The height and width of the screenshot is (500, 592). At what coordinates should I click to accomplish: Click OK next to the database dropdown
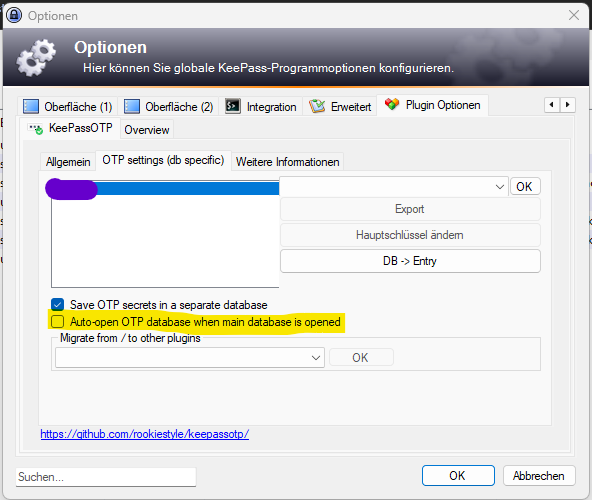click(x=525, y=187)
